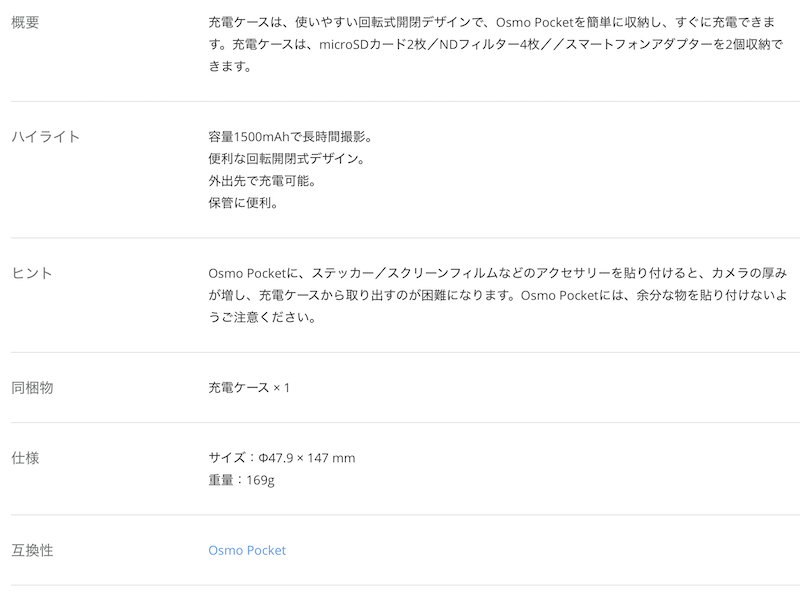Viewport: 800px width, 595px height.
Task: Click the 外出先で充電可能 line
Action: click(262, 181)
